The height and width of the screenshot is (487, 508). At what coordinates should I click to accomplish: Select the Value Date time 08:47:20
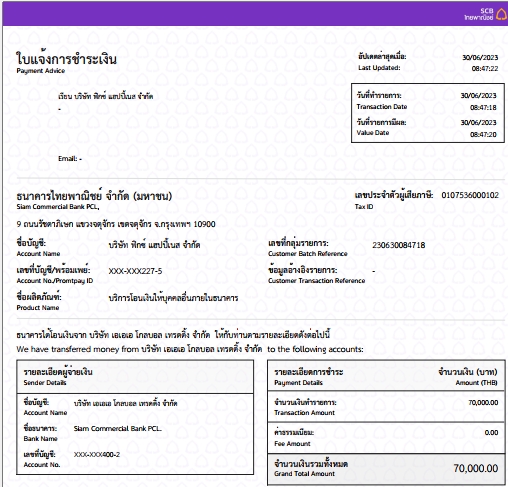[483, 134]
